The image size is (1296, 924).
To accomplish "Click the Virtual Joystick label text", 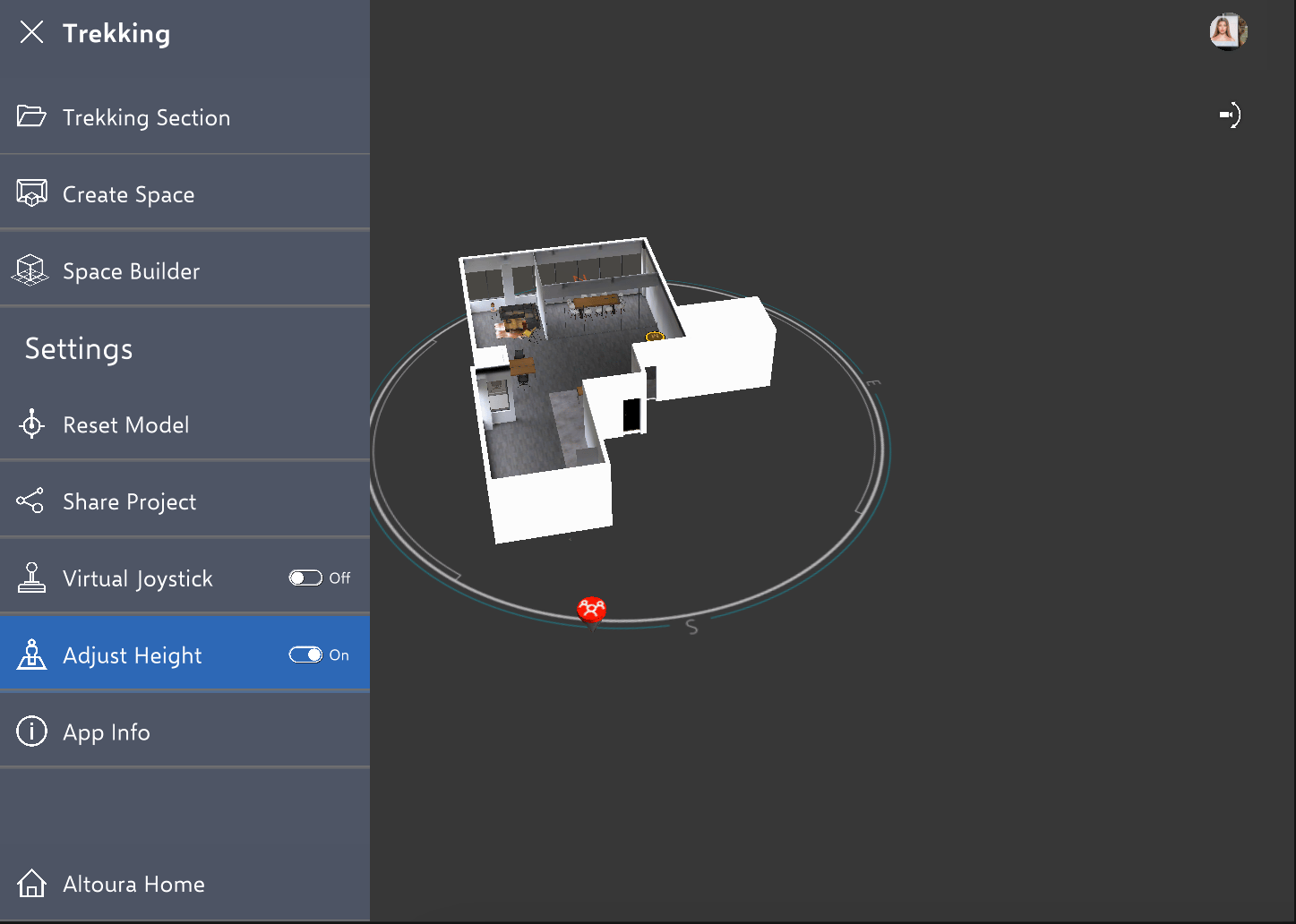I will (138, 578).
